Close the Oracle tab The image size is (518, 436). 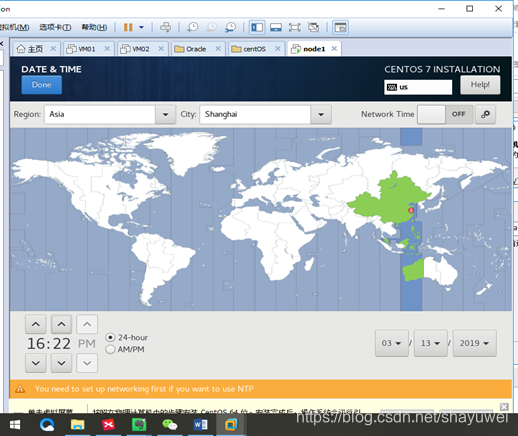218,49
